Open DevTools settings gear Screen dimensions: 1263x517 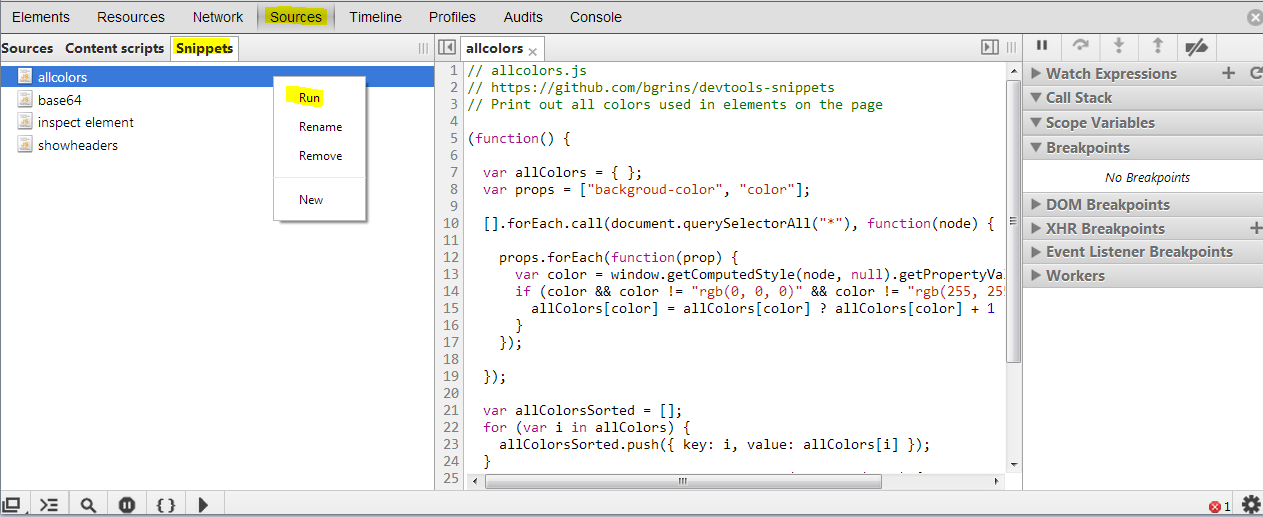pos(1250,505)
